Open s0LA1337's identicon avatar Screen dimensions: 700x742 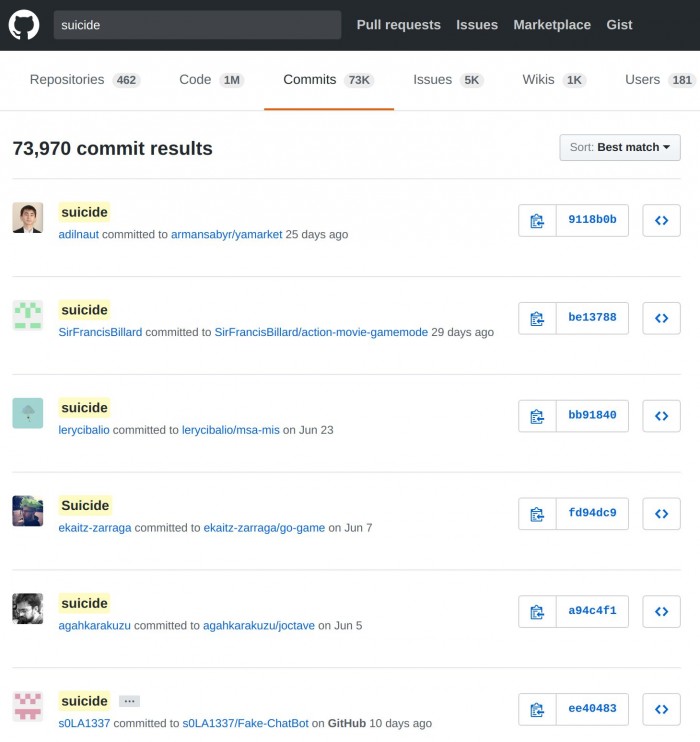[27, 707]
